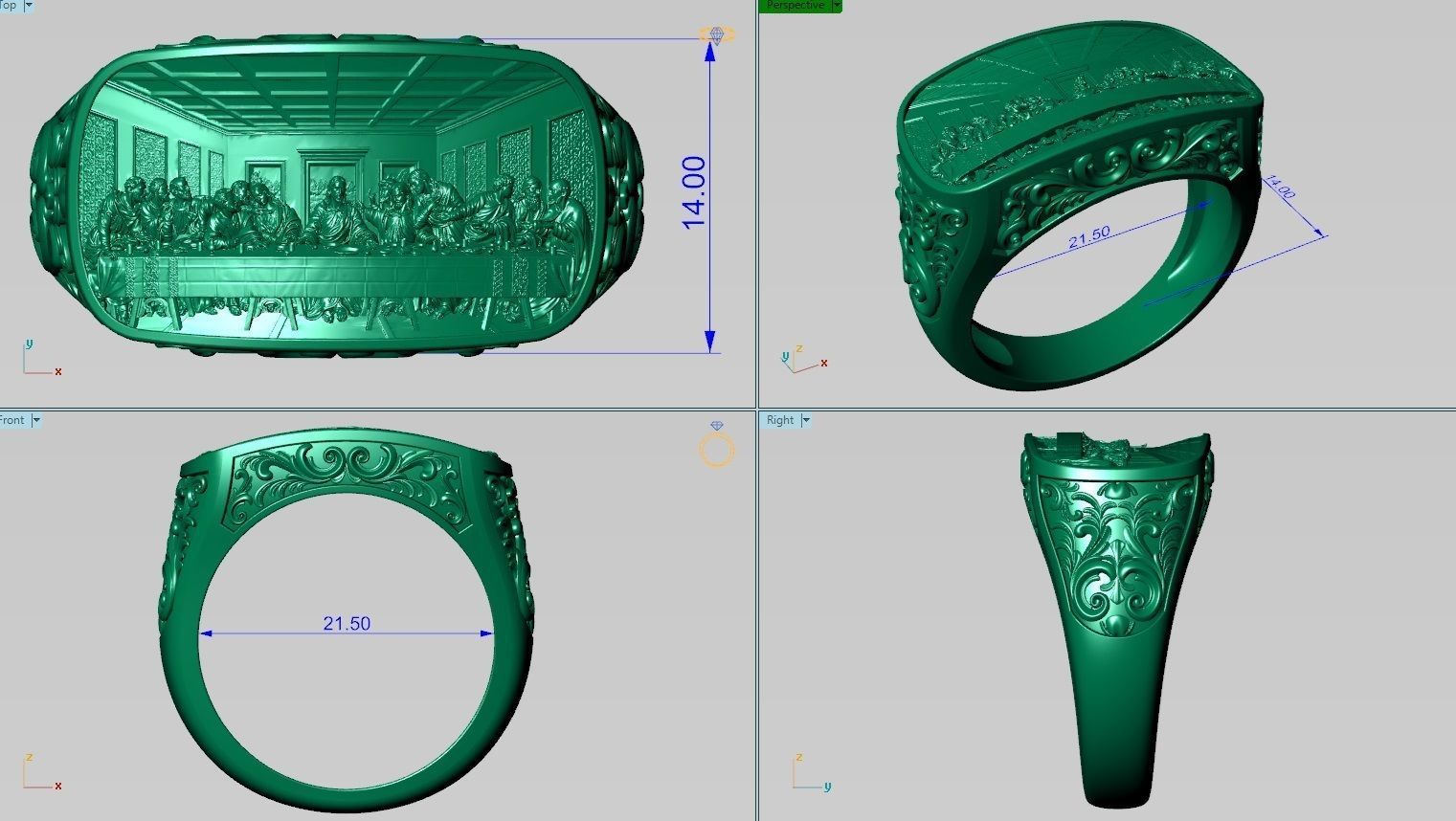
Task: Open the Top viewport dropdown arrow
Action: (28, 5)
